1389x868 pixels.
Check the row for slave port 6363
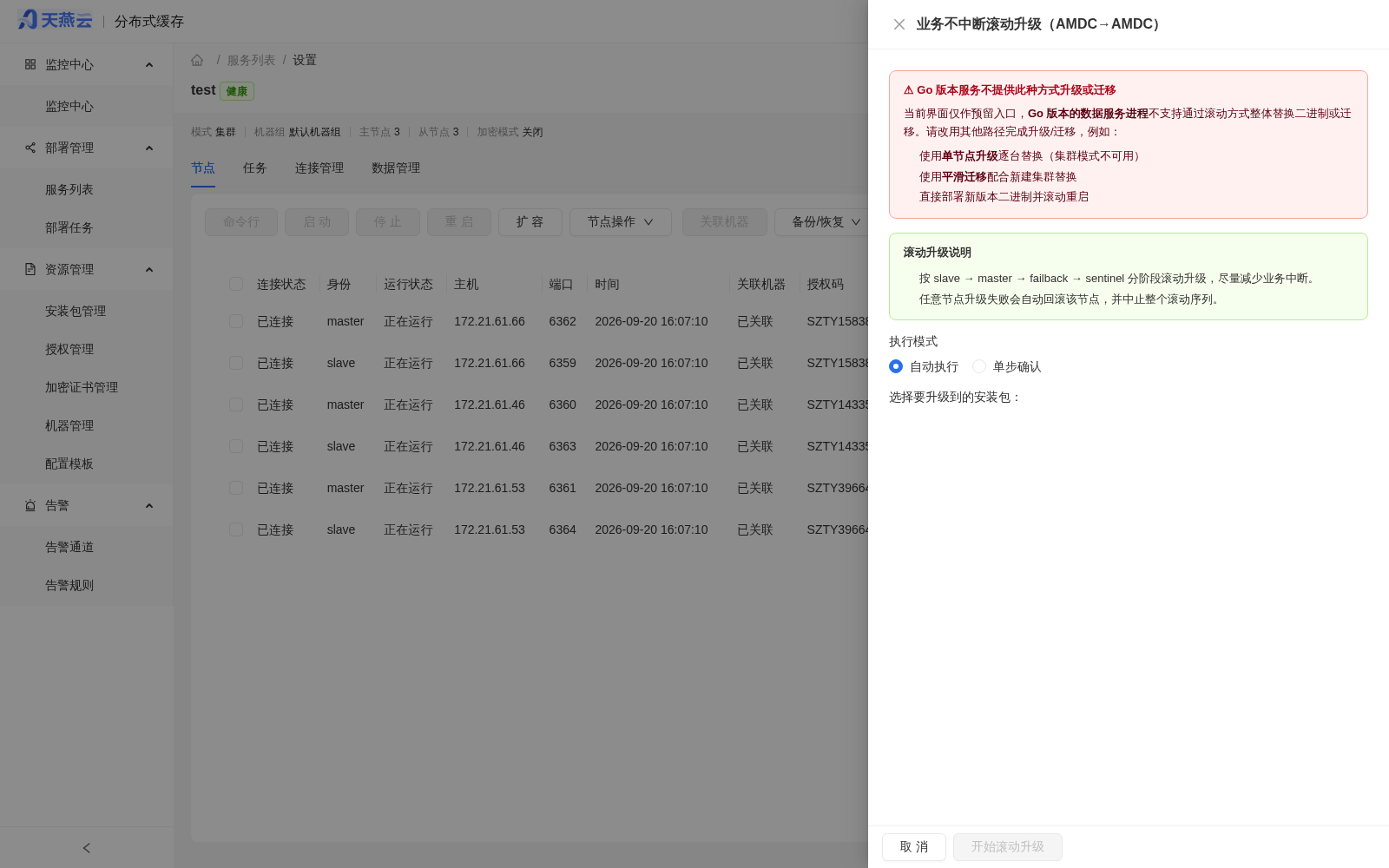(x=236, y=446)
